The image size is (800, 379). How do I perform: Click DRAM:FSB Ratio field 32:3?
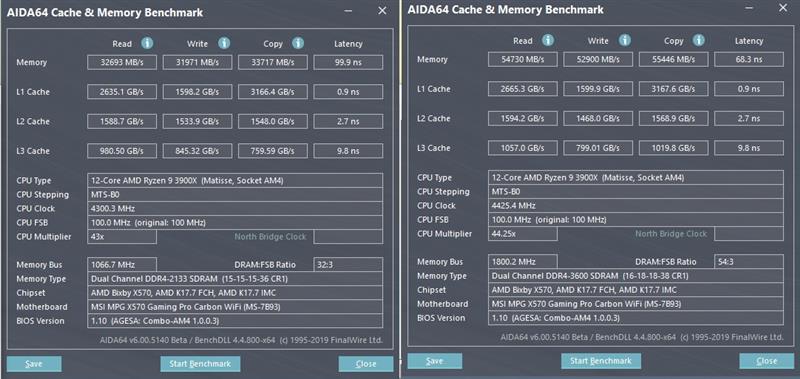click(348, 265)
